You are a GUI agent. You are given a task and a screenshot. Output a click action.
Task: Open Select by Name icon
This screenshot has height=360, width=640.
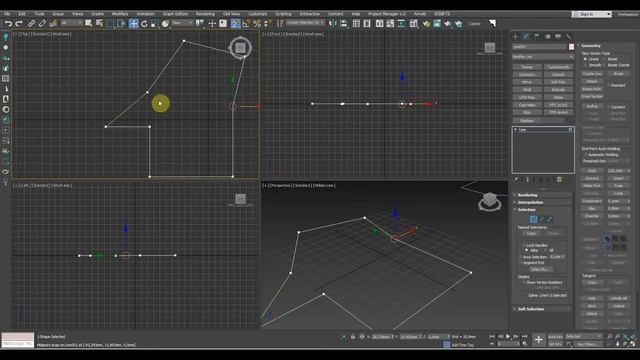99,24
